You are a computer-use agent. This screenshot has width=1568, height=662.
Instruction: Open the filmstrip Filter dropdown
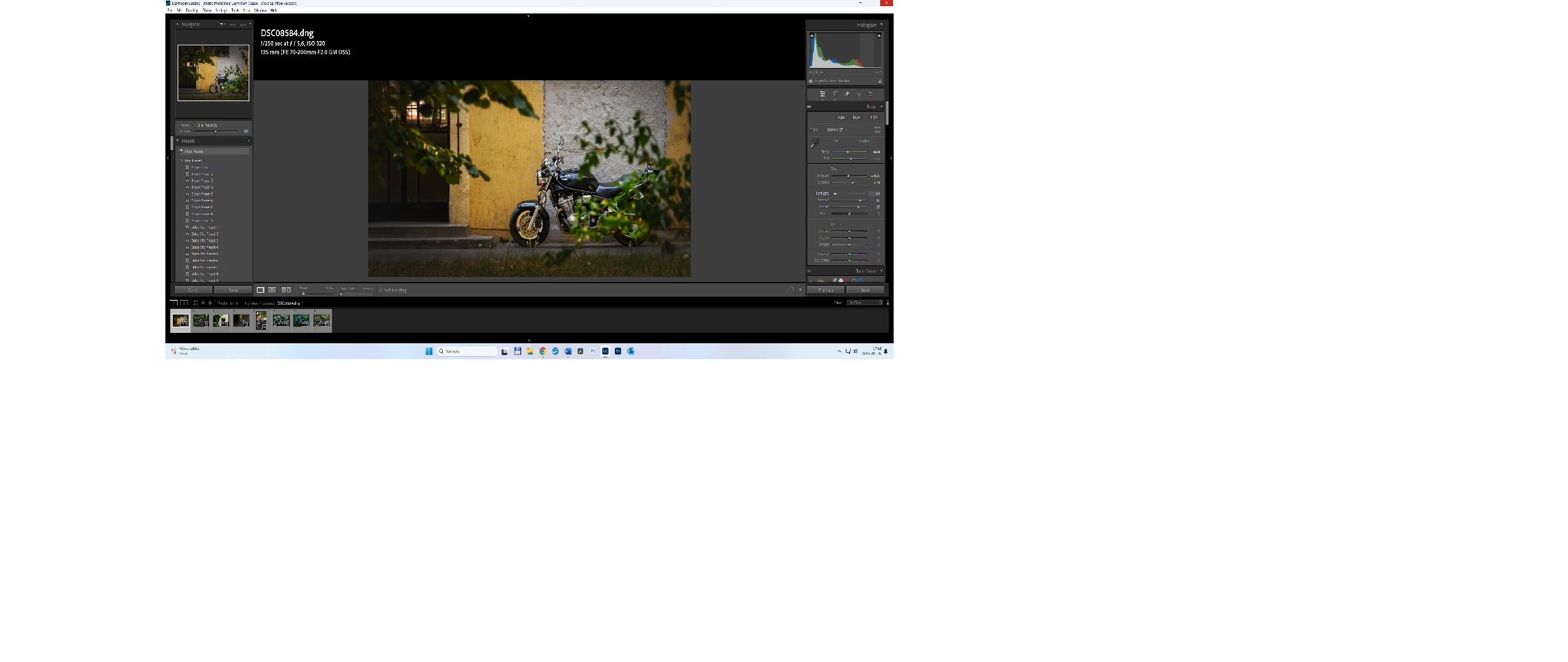(864, 303)
